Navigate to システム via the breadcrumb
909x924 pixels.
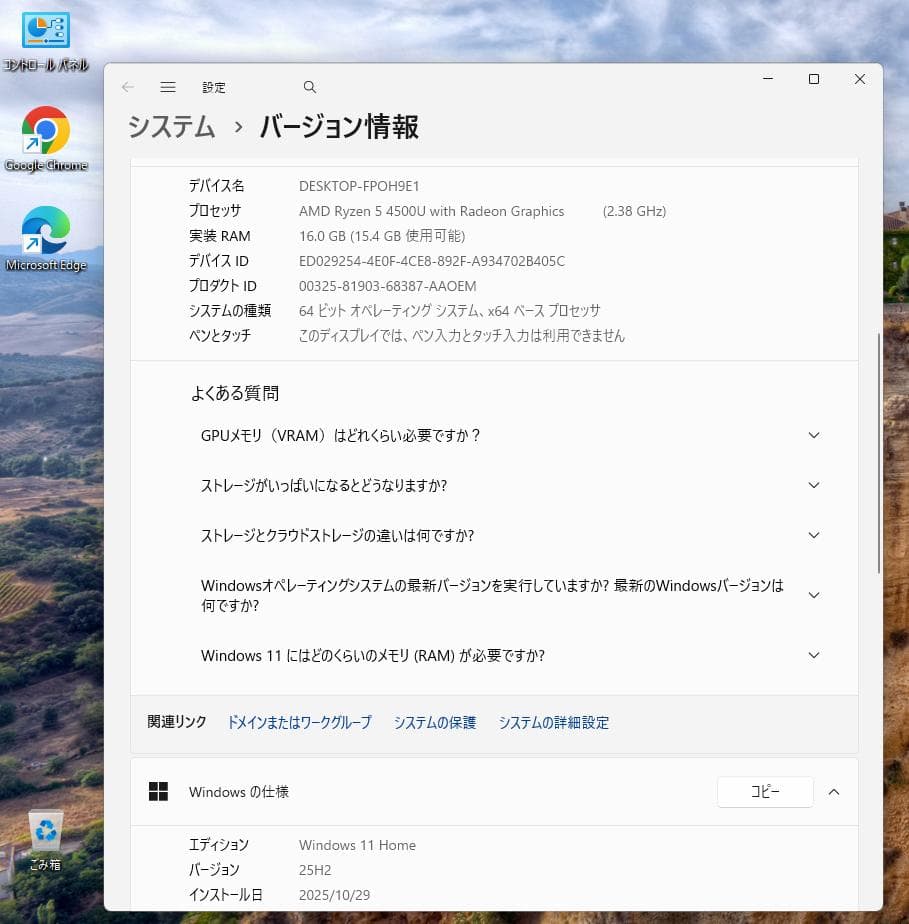coord(169,128)
